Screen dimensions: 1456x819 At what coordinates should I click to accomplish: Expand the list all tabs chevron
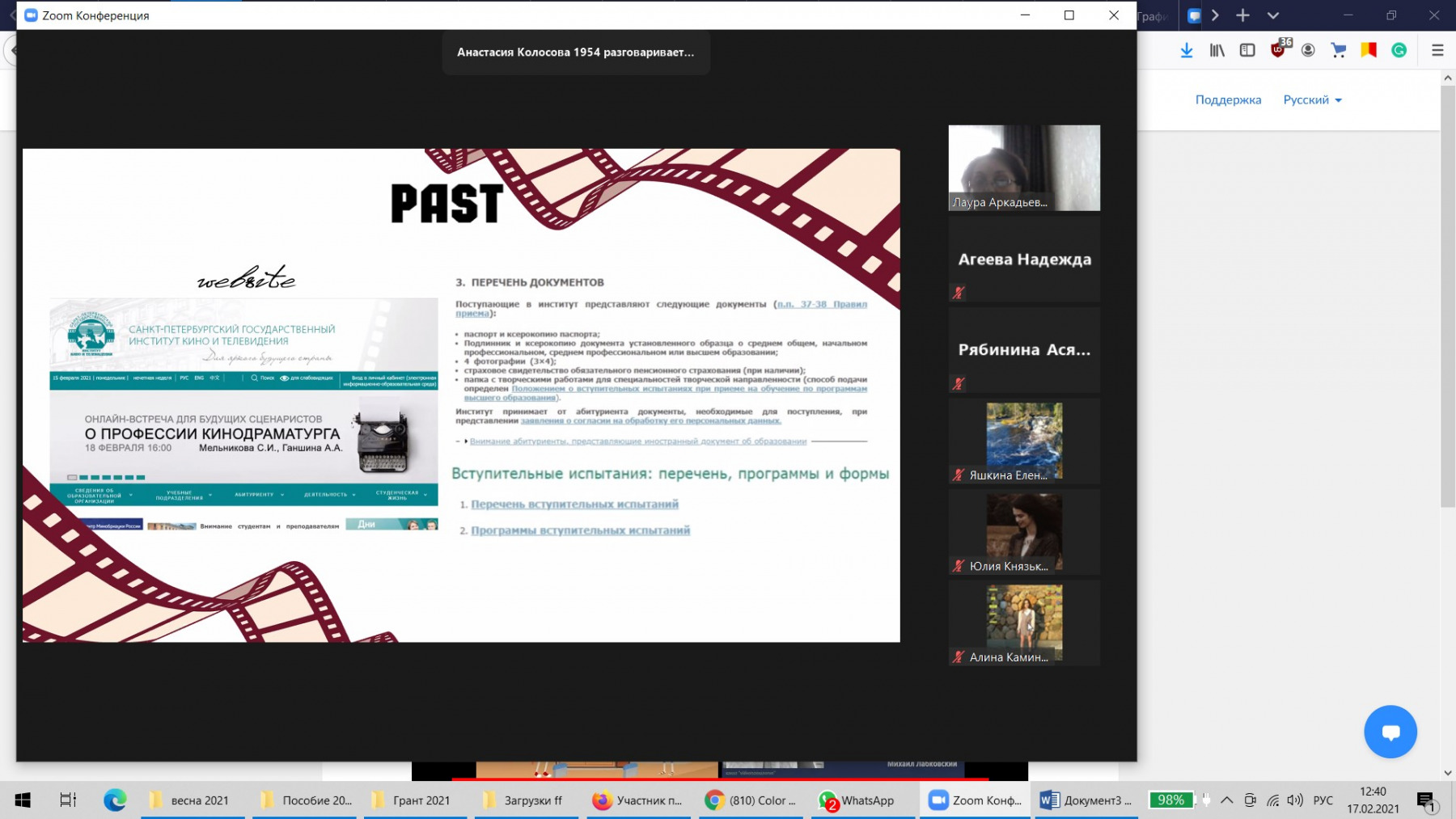click(x=1273, y=15)
